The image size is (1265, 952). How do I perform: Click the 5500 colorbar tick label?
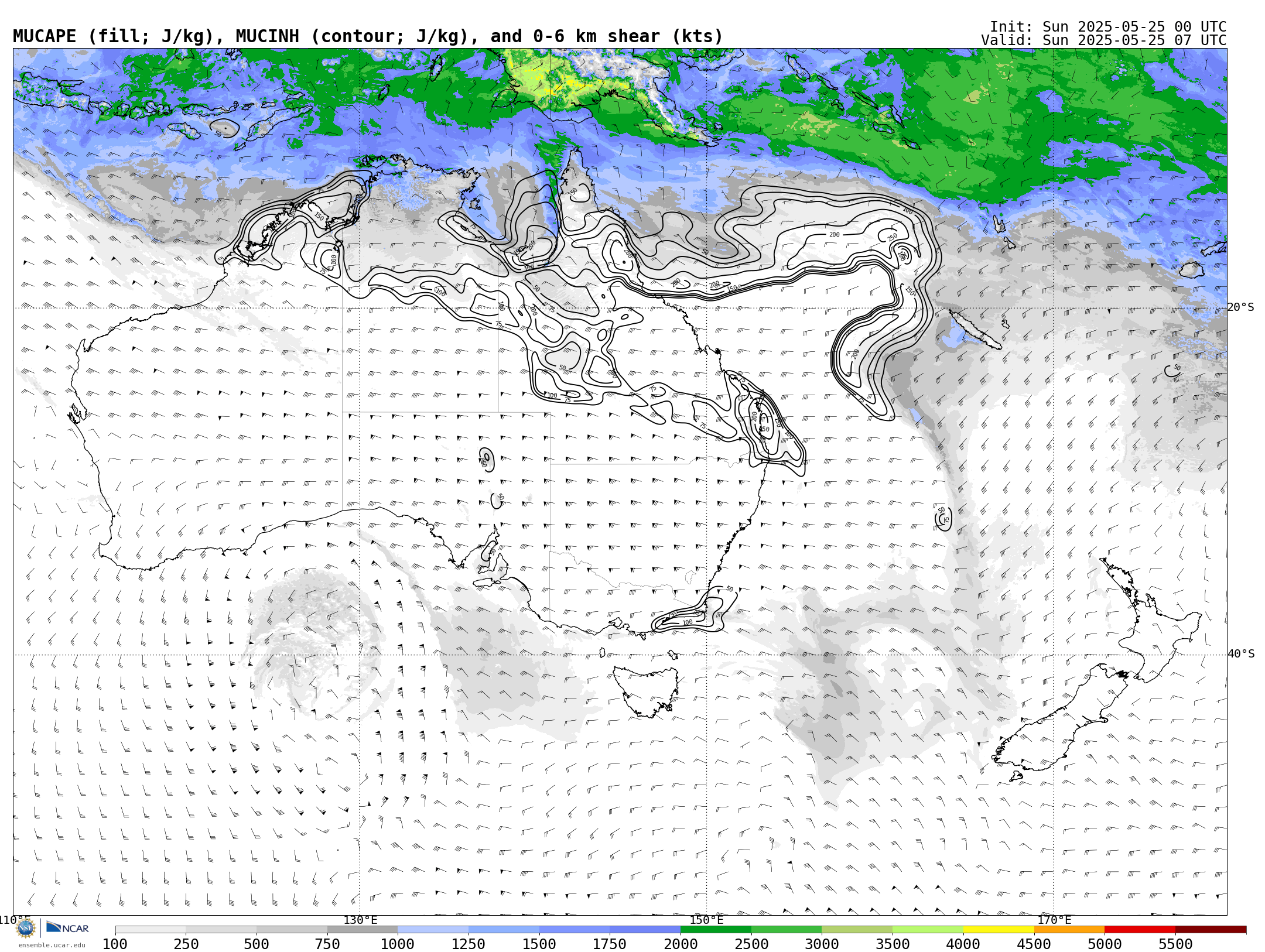tap(1175, 944)
